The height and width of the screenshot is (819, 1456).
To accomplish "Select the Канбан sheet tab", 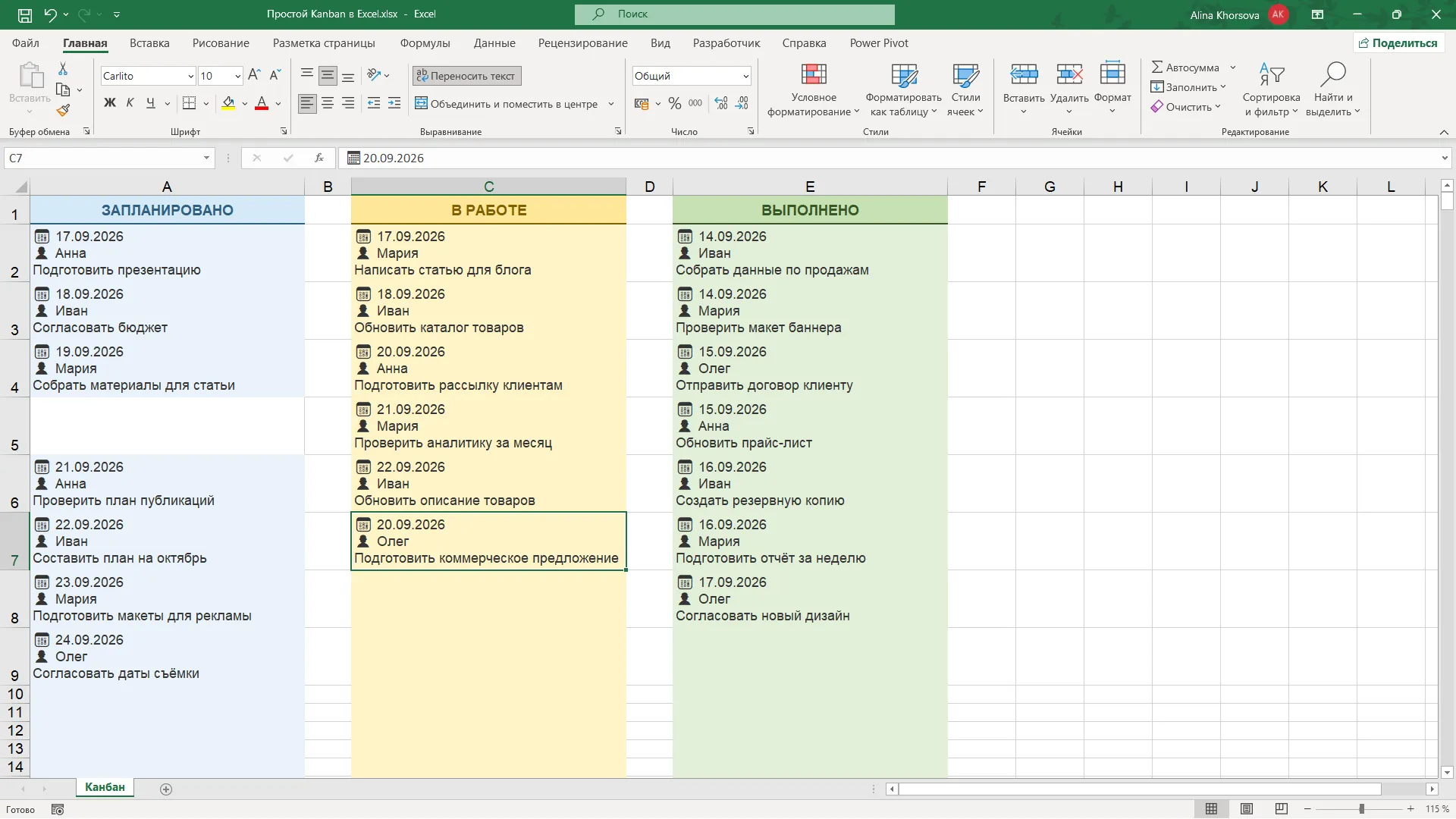I will (105, 787).
